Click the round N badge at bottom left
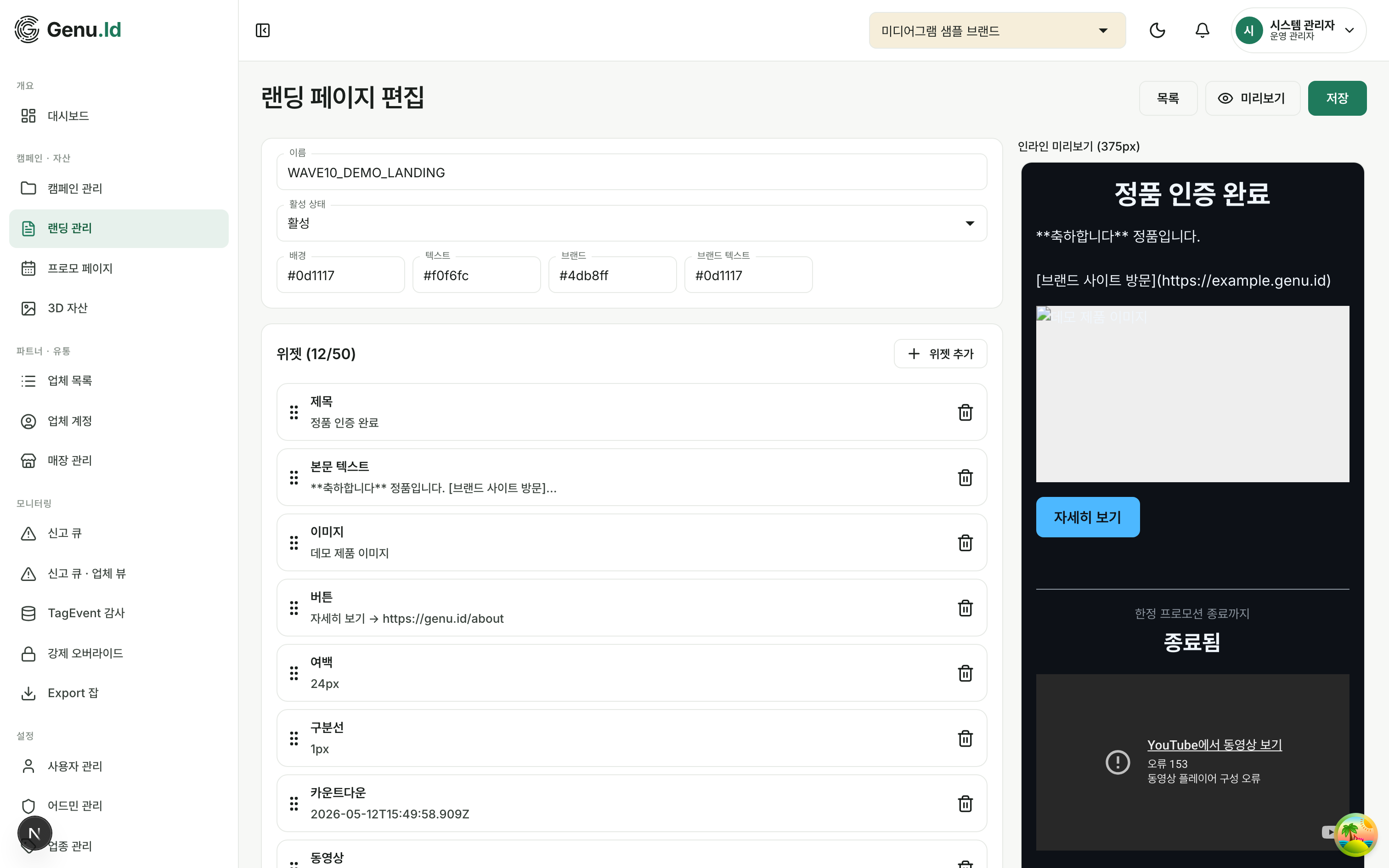 point(34,834)
